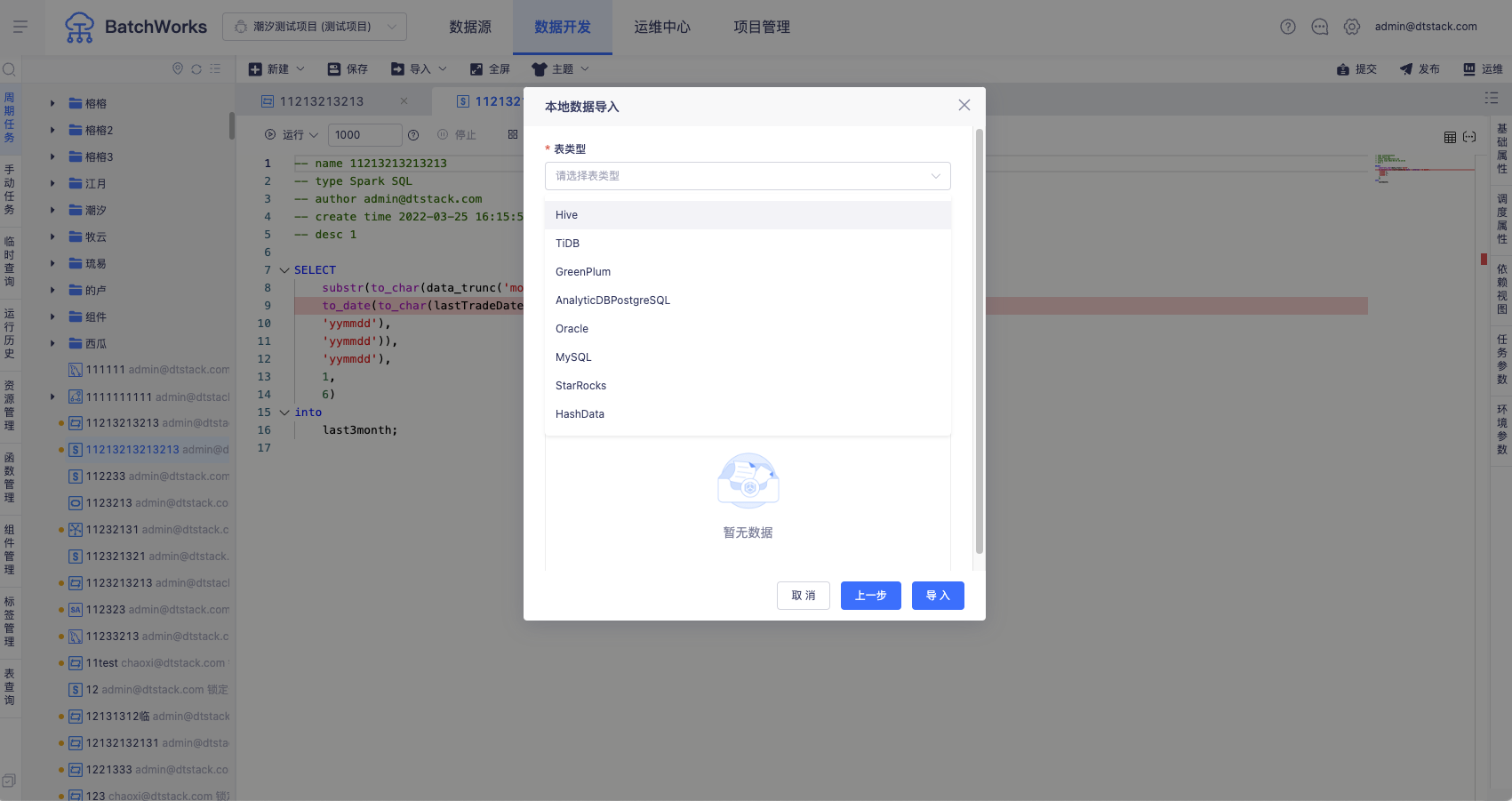Click the dialog vertical scrollbar

pyautogui.click(x=980, y=341)
